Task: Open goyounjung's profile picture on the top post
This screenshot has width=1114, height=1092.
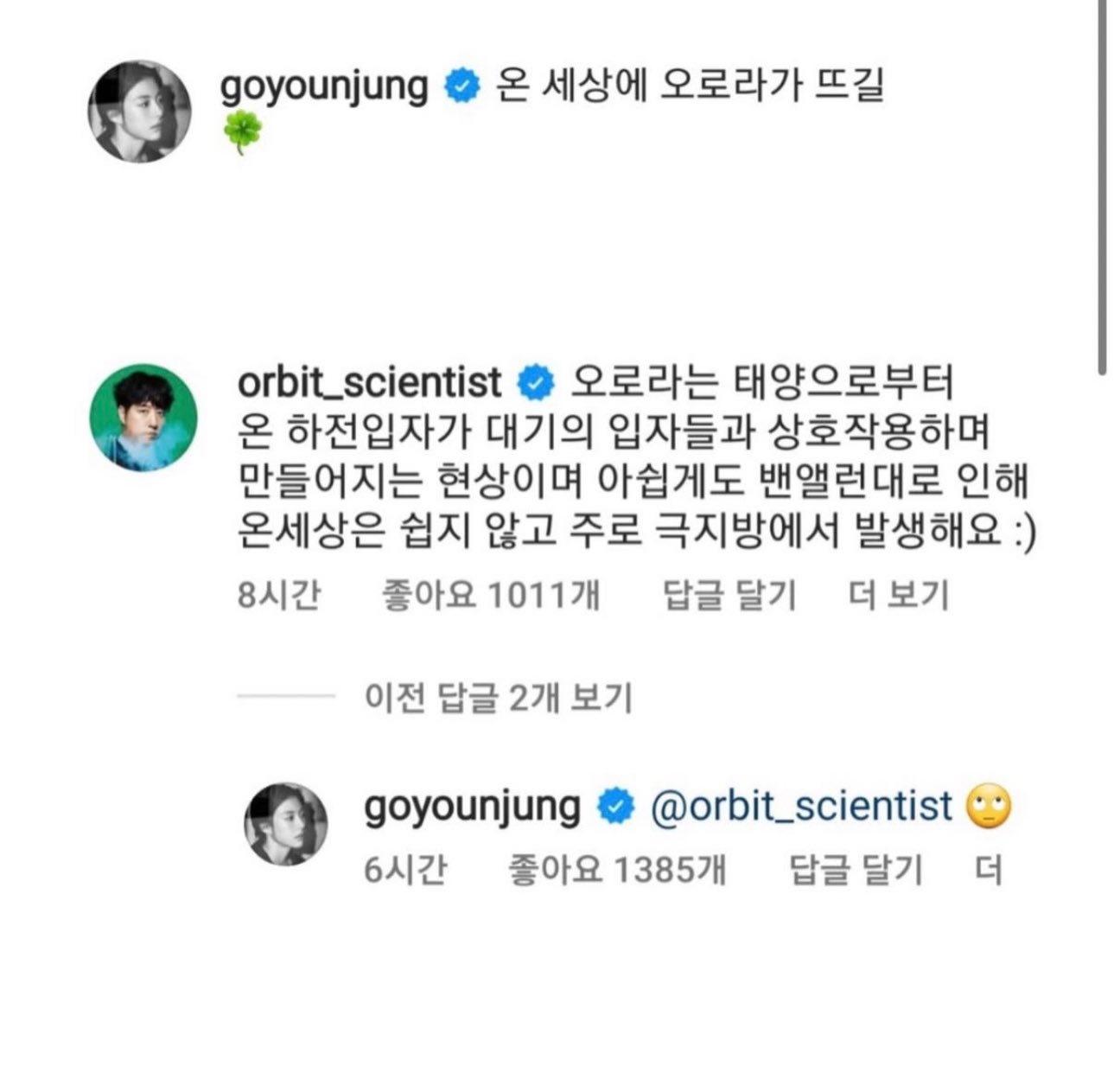Action: [140, 111]
